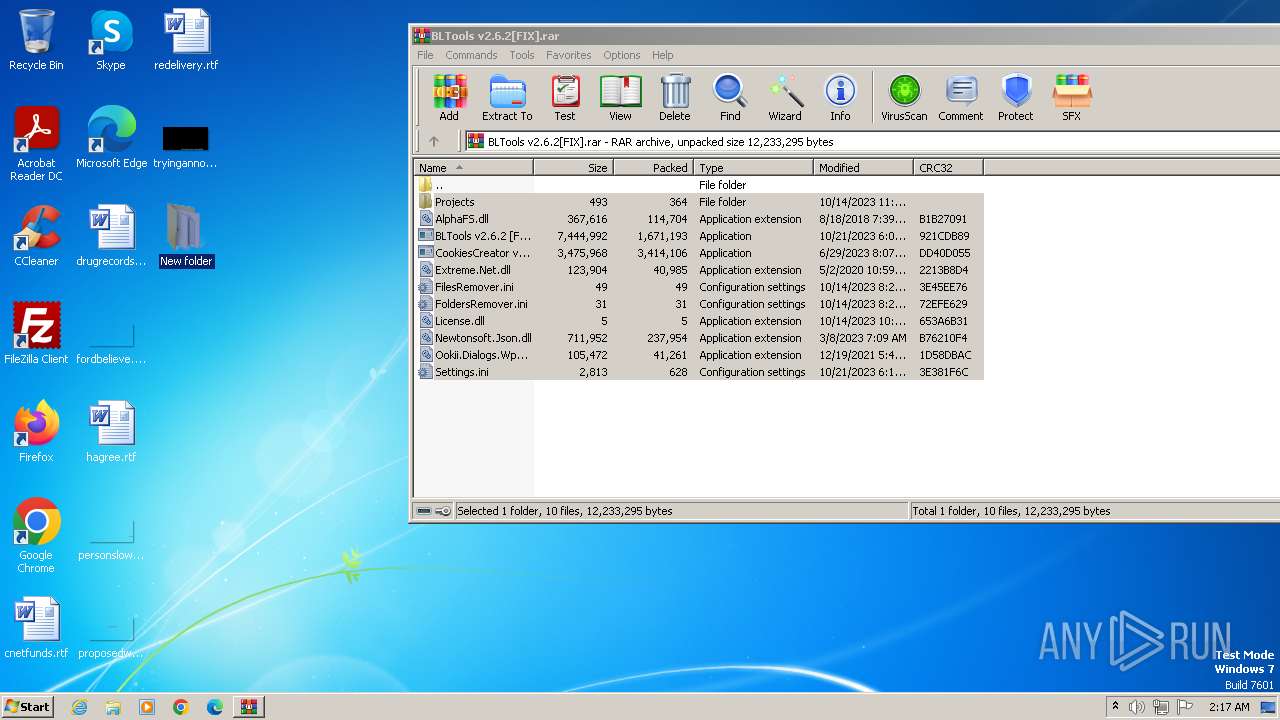
Task: Select the FoldersRemover.ini file
Action: pos(698,304)
